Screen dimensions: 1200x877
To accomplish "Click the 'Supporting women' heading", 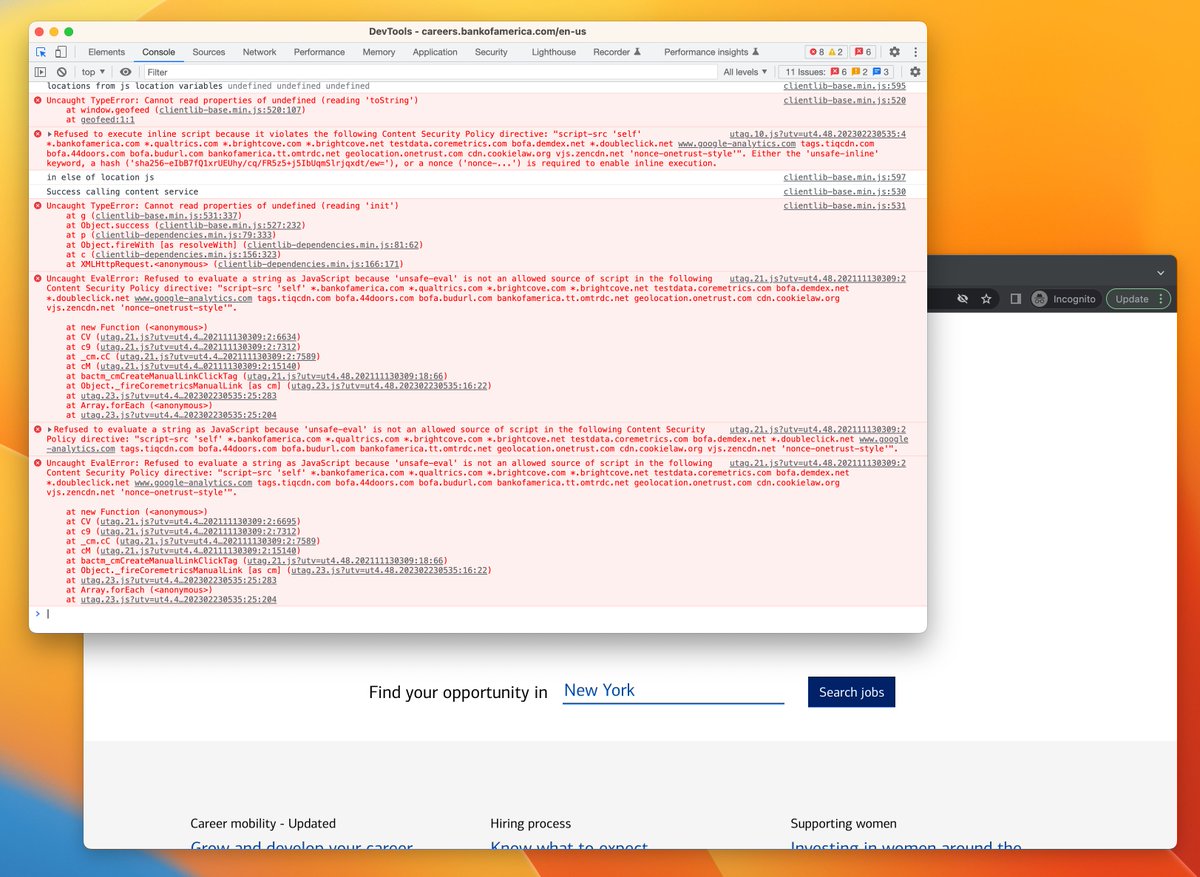I will click(x=843, y=824).
